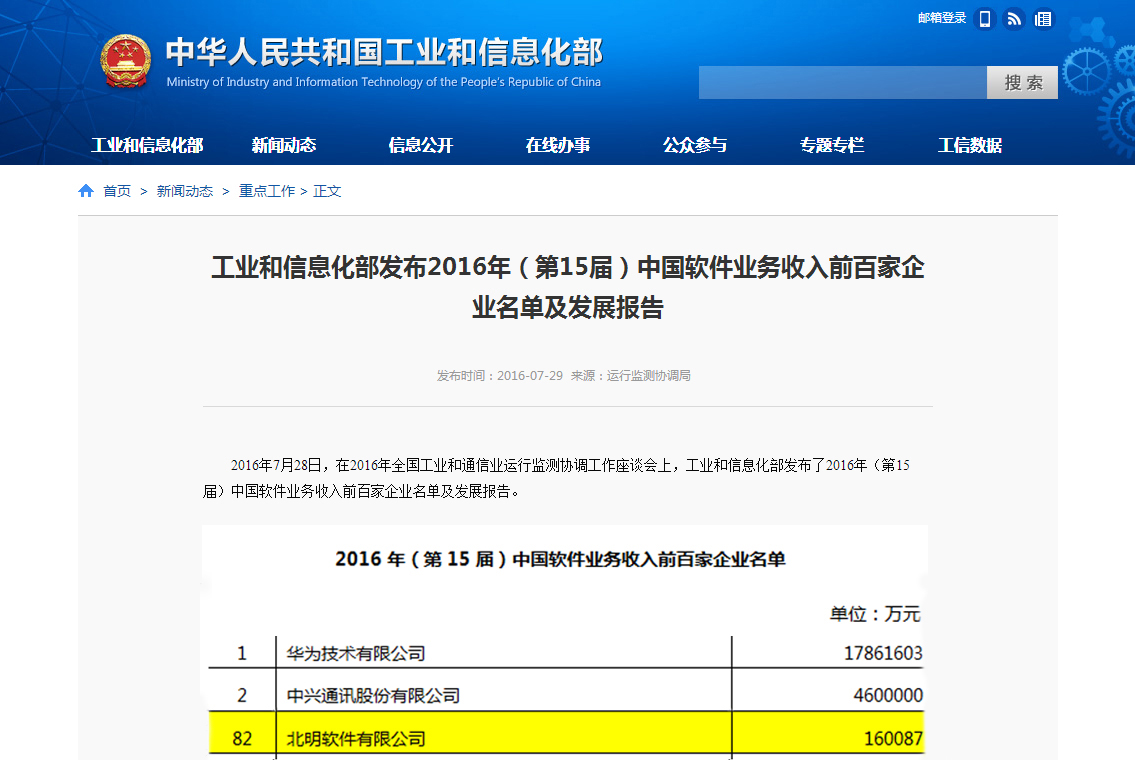Go to 在线办事 in navigation bar
This screenshot has width=1135, height=760.
point(558,145)
